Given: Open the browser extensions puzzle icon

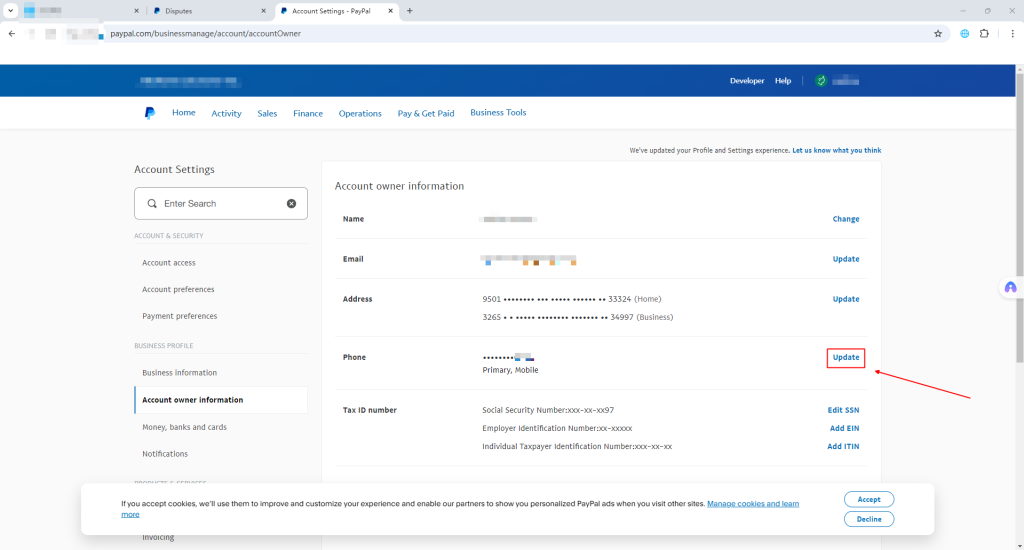Looking at the screenshot, I should pyautogui.click(x=984, y=33).
